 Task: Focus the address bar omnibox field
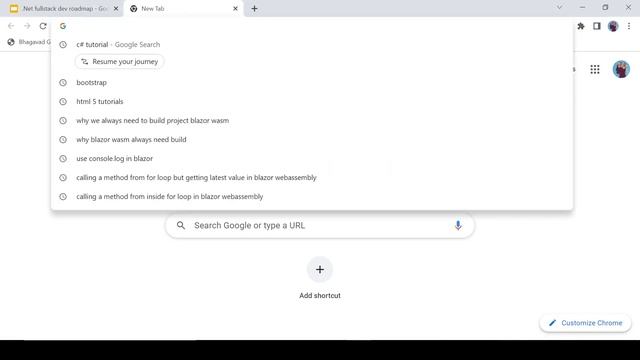[312, 26]
